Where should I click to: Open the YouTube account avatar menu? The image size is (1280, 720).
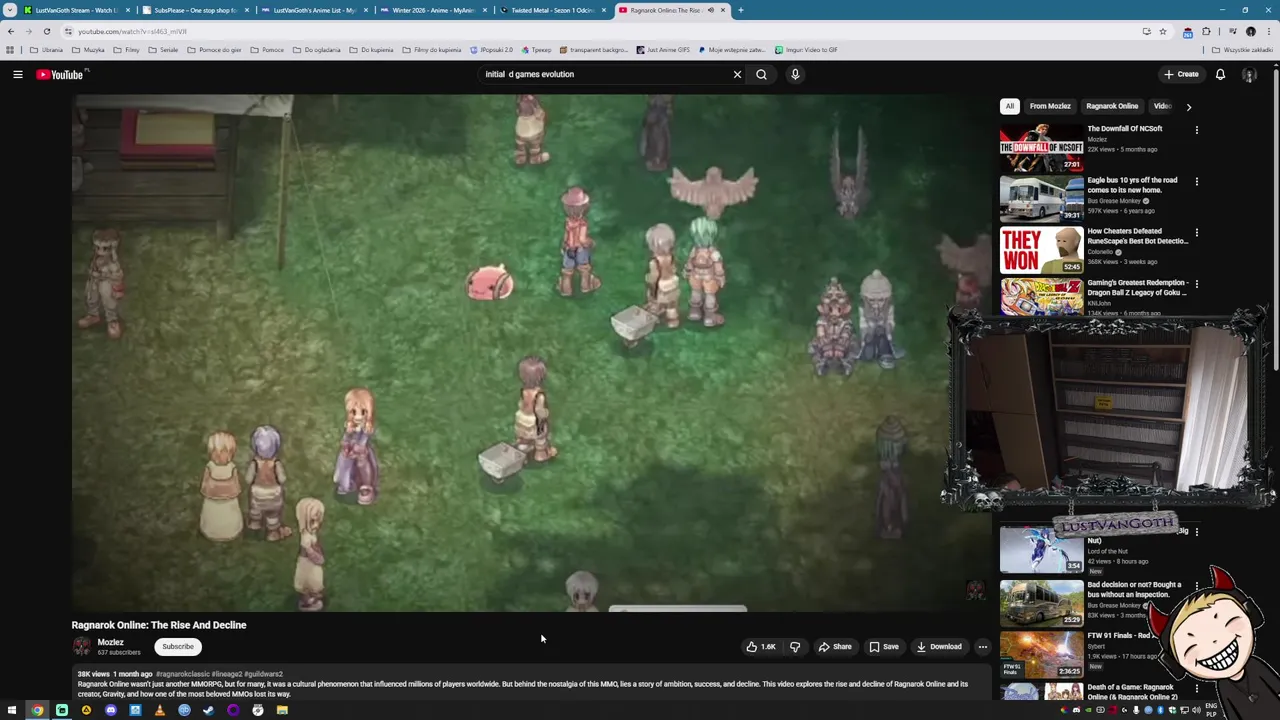(x=1249, y=74)
